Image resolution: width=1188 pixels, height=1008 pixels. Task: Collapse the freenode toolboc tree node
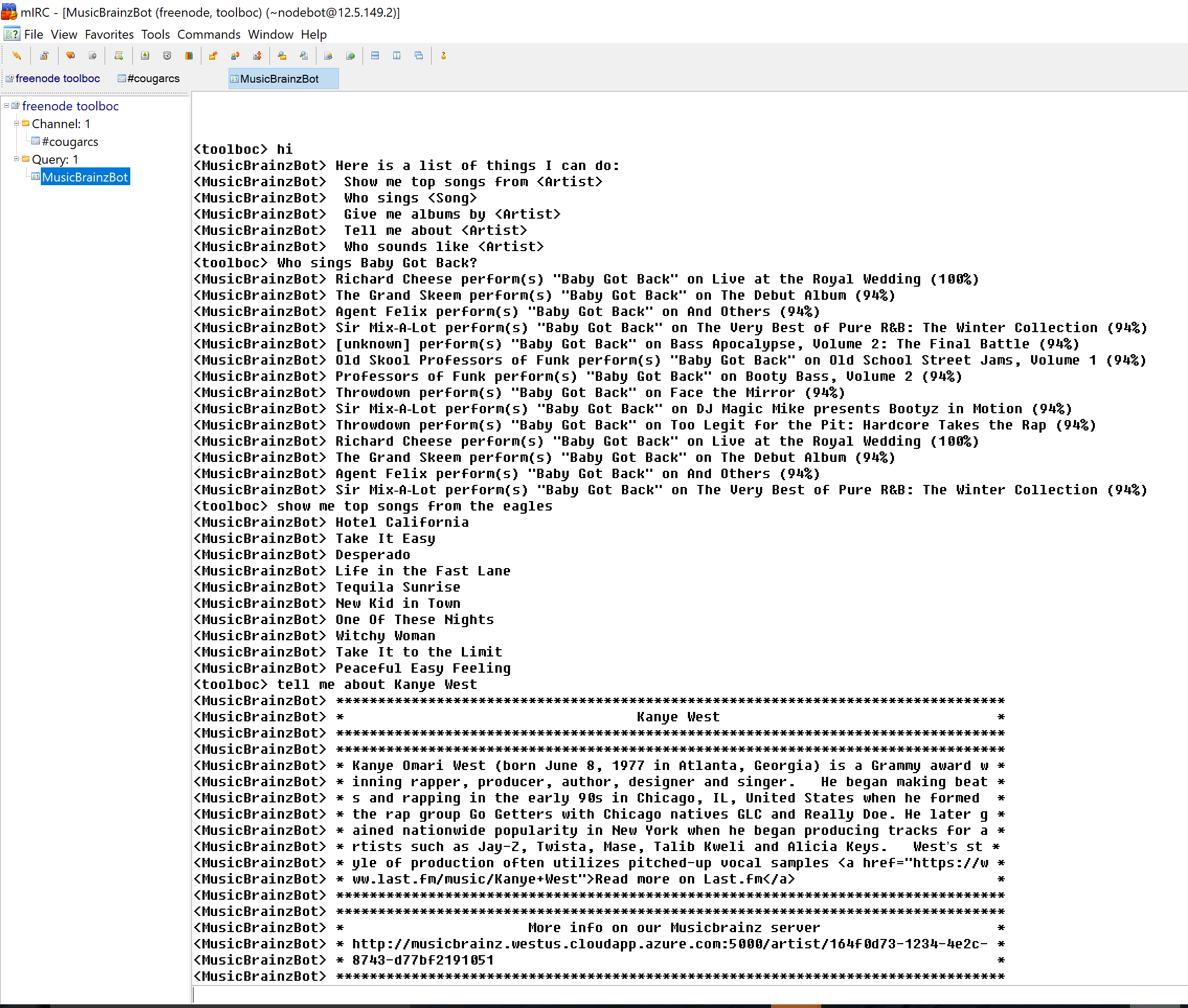coord(6,106)
